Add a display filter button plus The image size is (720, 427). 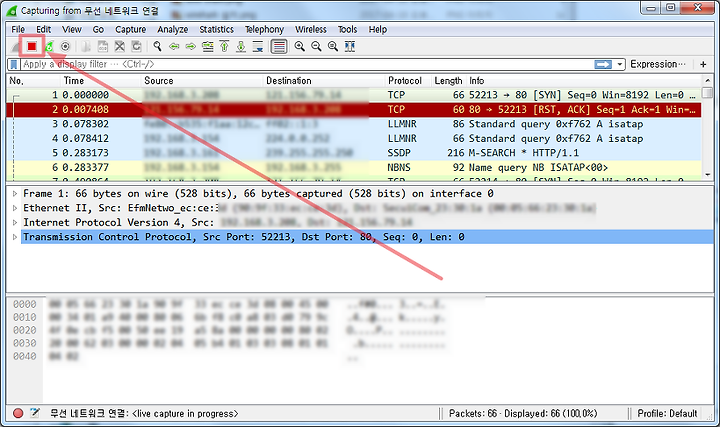[x=703, y=64]
